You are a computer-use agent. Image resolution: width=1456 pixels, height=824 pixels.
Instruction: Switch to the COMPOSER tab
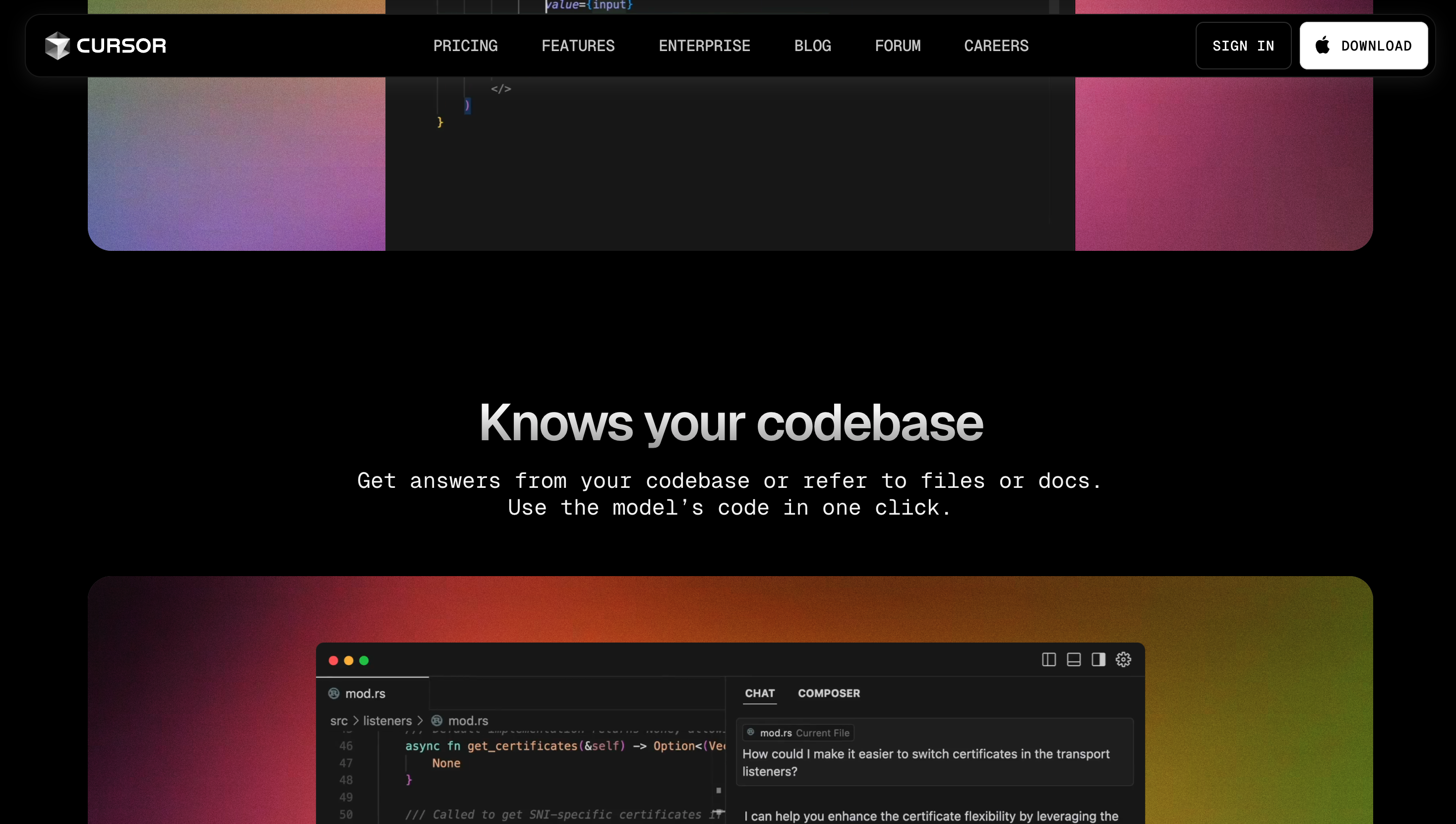point(829,693)
